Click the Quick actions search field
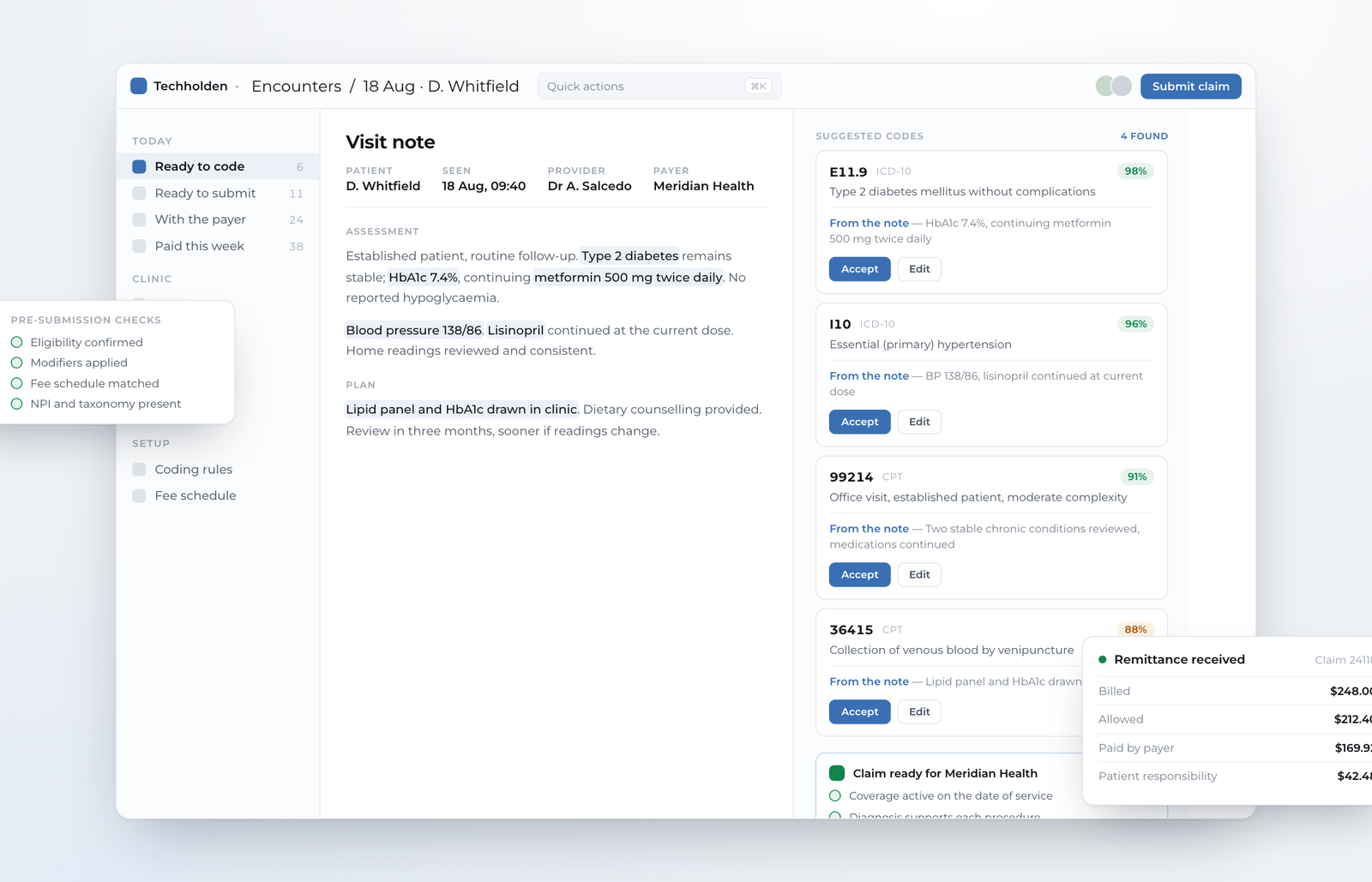 [659, 86]
